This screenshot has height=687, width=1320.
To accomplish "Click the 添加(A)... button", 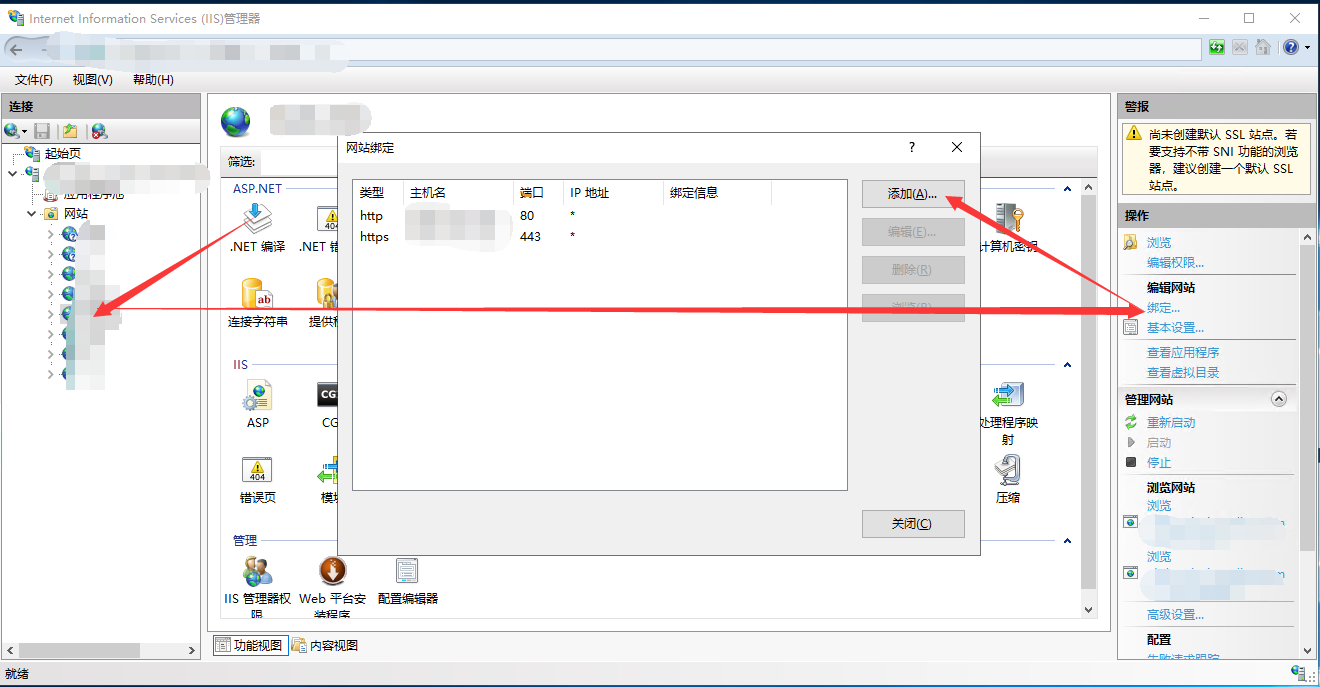I will pos(913,194).
